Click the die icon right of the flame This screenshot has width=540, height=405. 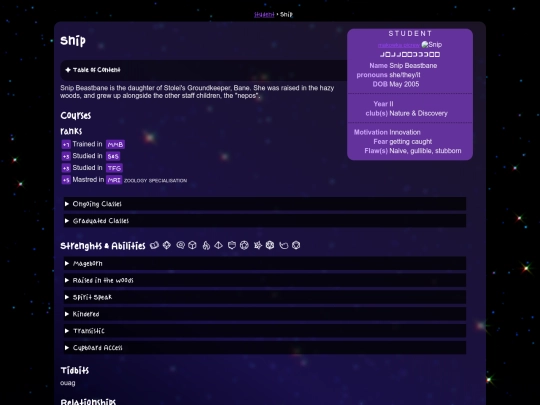click(x=219, y=245)
